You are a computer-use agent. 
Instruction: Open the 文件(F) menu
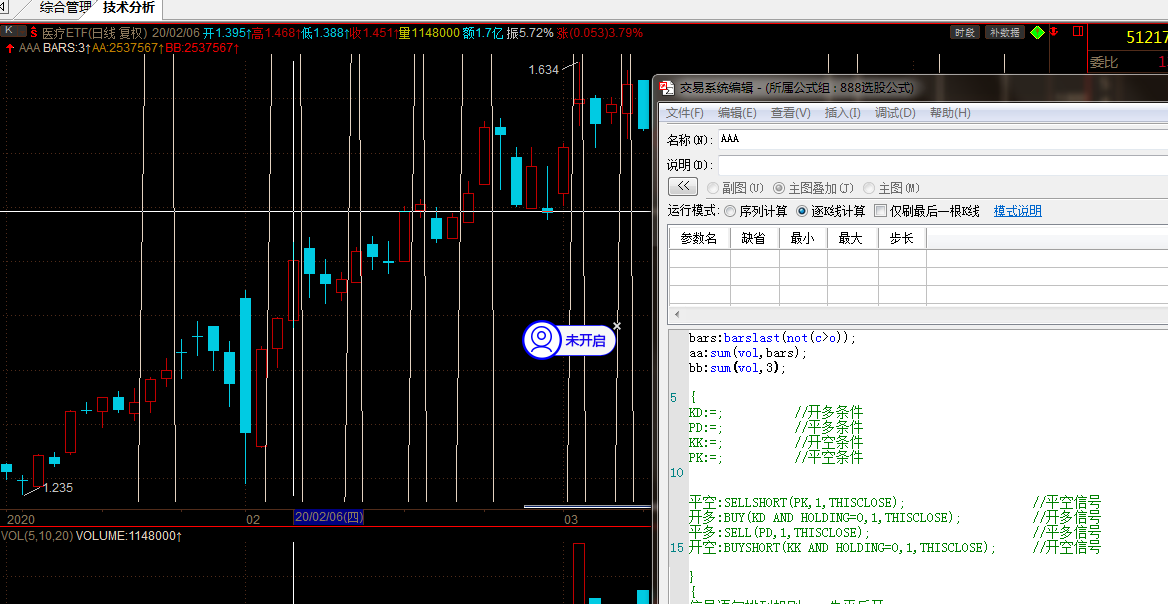[x=685, y=112]
